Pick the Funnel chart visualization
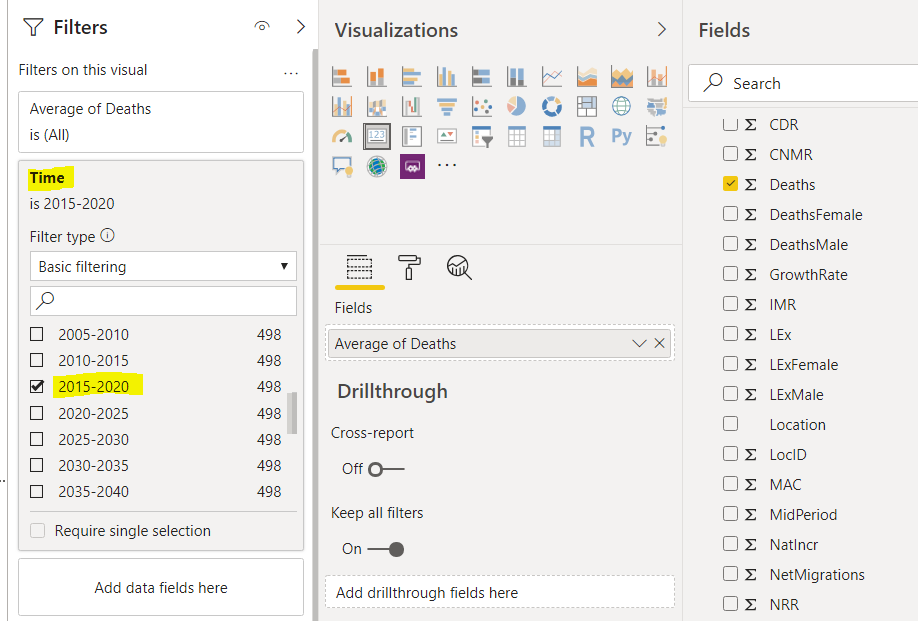This screenshot has height=621, width=918. (446, 107)
